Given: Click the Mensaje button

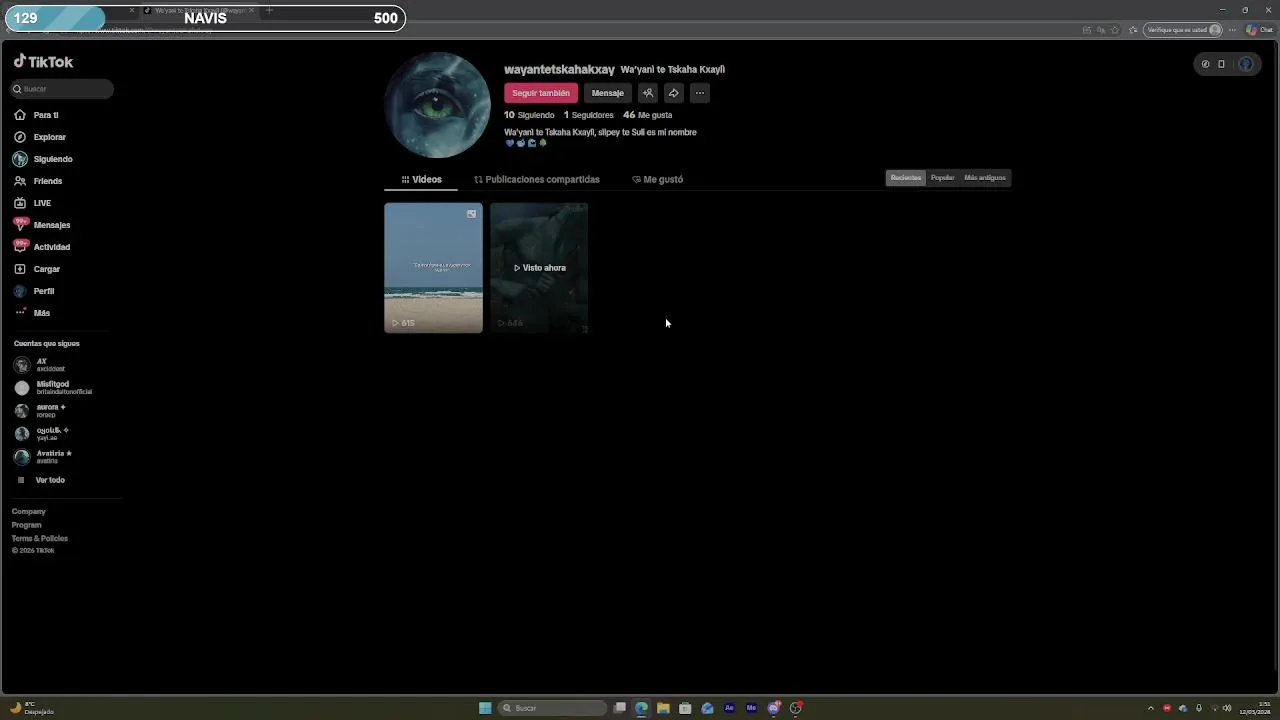Looking at the screenshot, I should click(x=607, y=93).
